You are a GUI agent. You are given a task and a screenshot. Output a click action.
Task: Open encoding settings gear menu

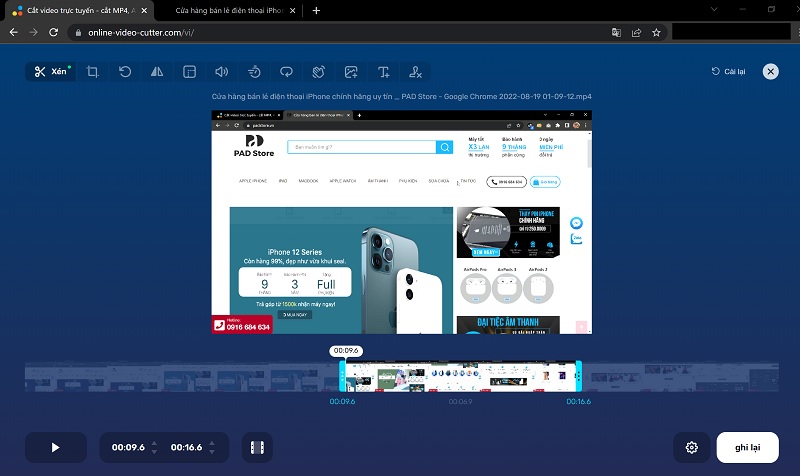[x=689, y=448]
